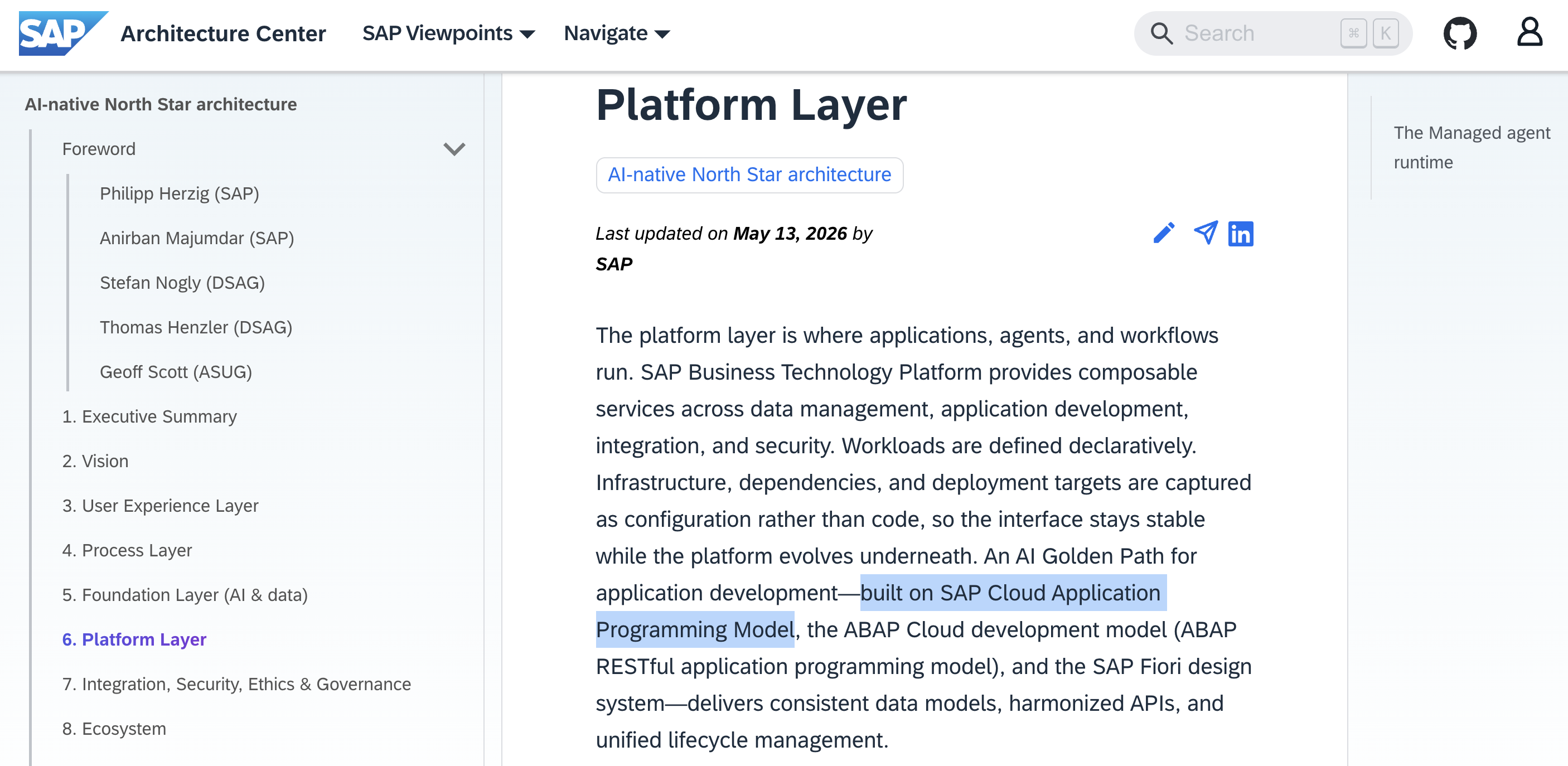1568x766 pixels.
Task: Go to Architecture Center home title
Action: pyautogui.click(x=223, y=33)
